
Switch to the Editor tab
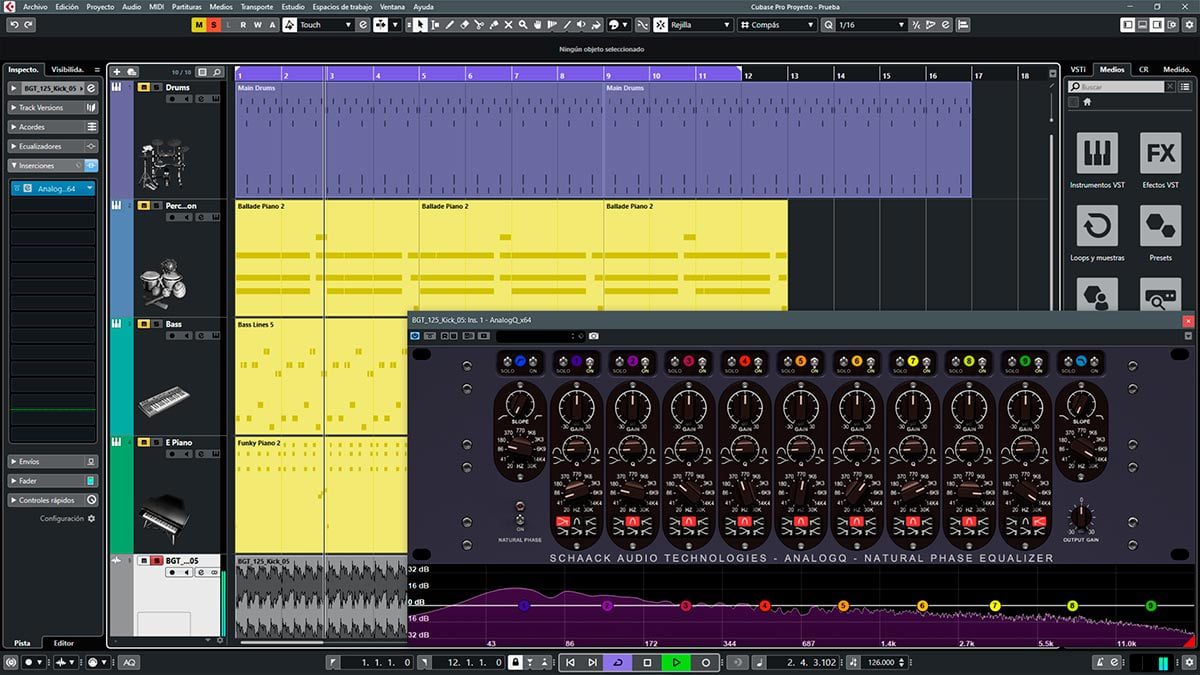pos(64,643)
